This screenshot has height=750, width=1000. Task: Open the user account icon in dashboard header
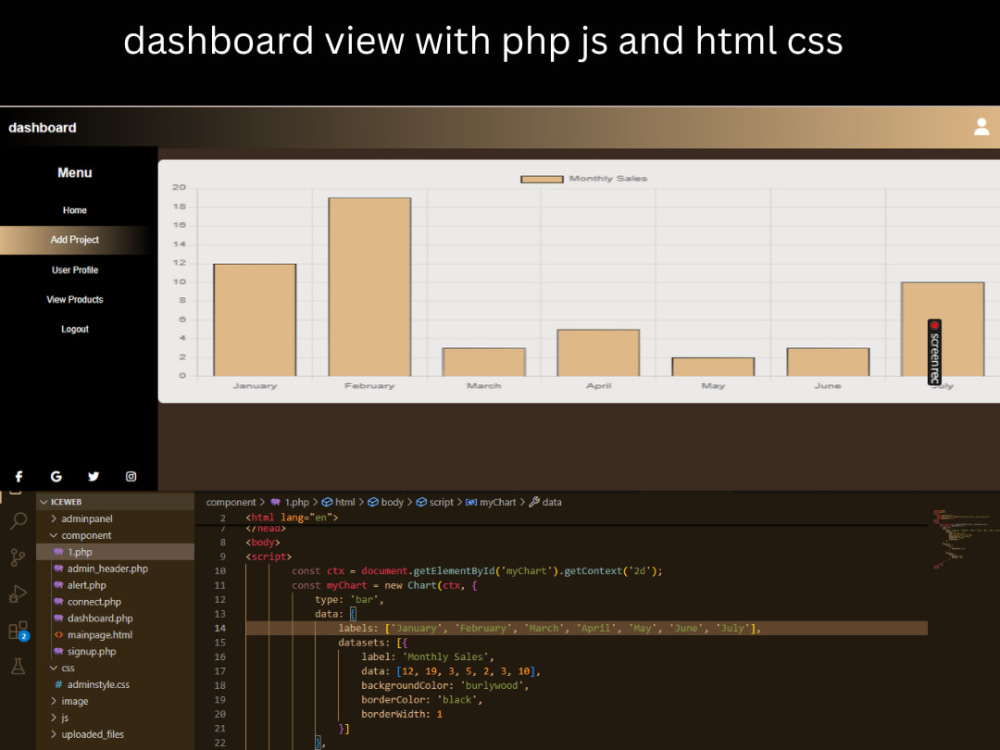click(x=981, y=127)
